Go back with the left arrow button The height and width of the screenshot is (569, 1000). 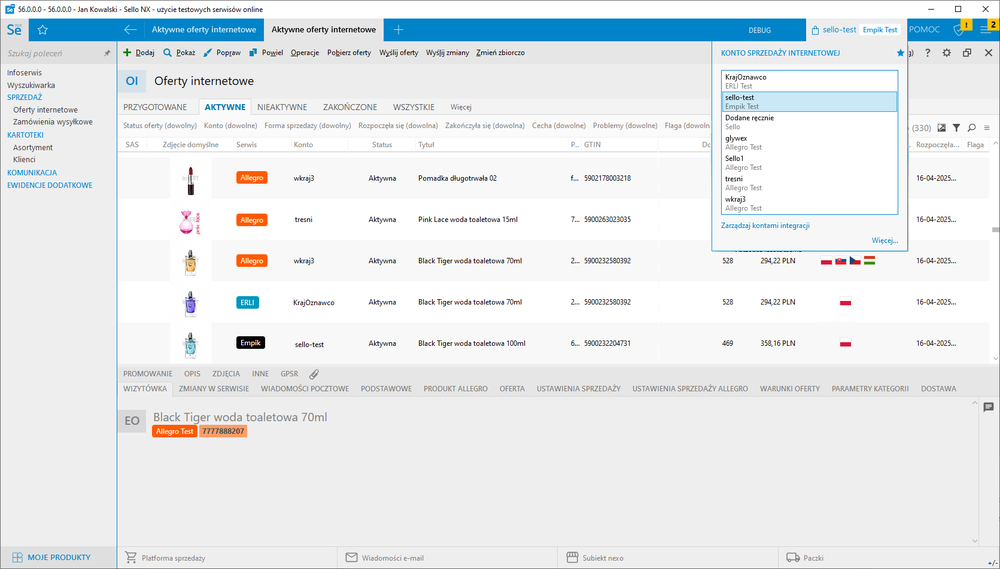(130, 30)
